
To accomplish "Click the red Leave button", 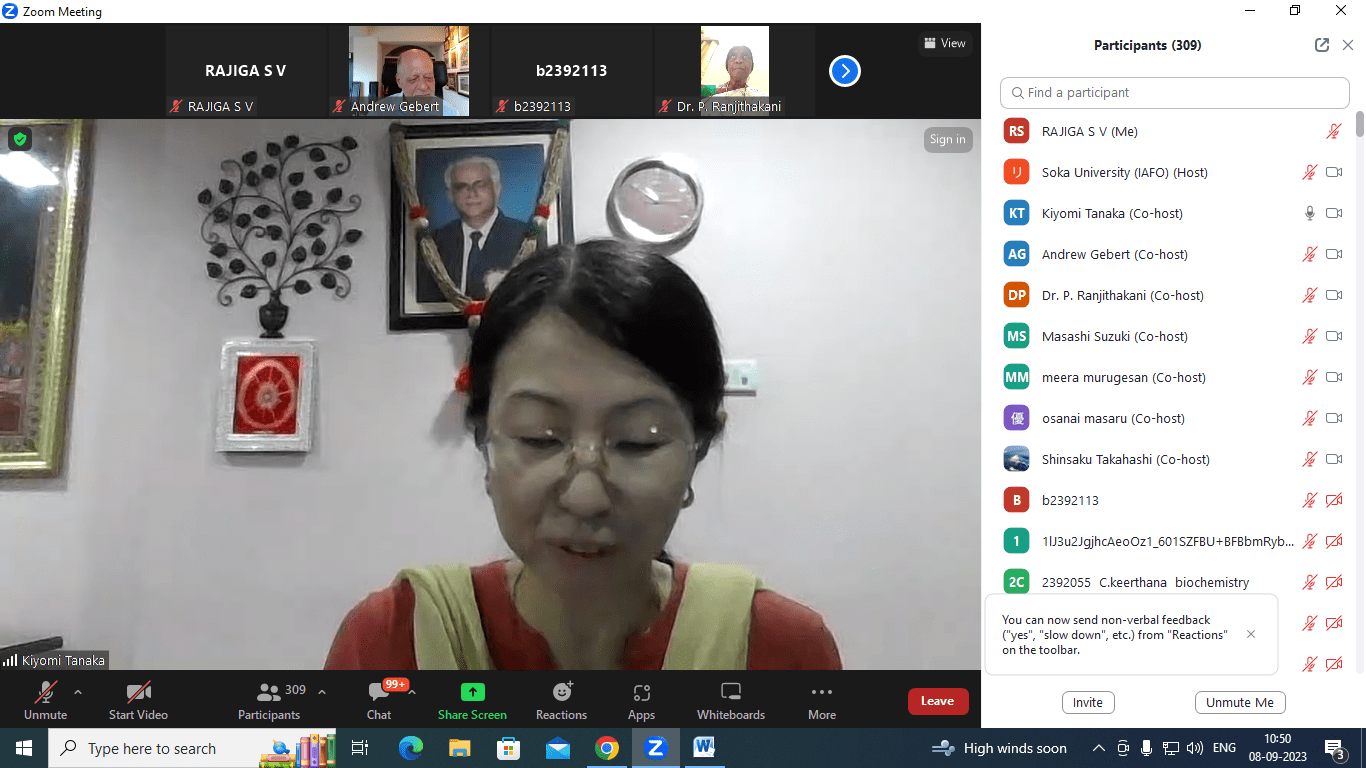I will coord(937,701).
